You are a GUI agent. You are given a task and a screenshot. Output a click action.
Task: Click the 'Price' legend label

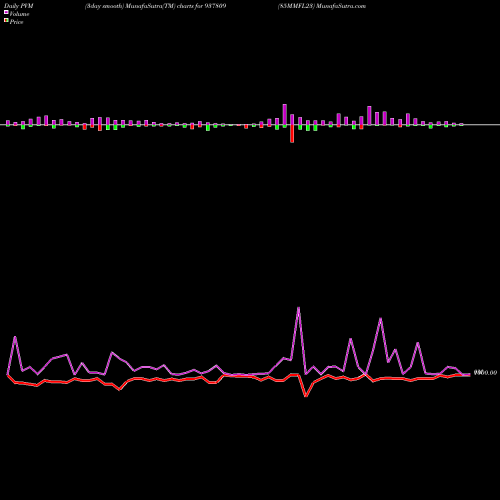tap(16, 22)
